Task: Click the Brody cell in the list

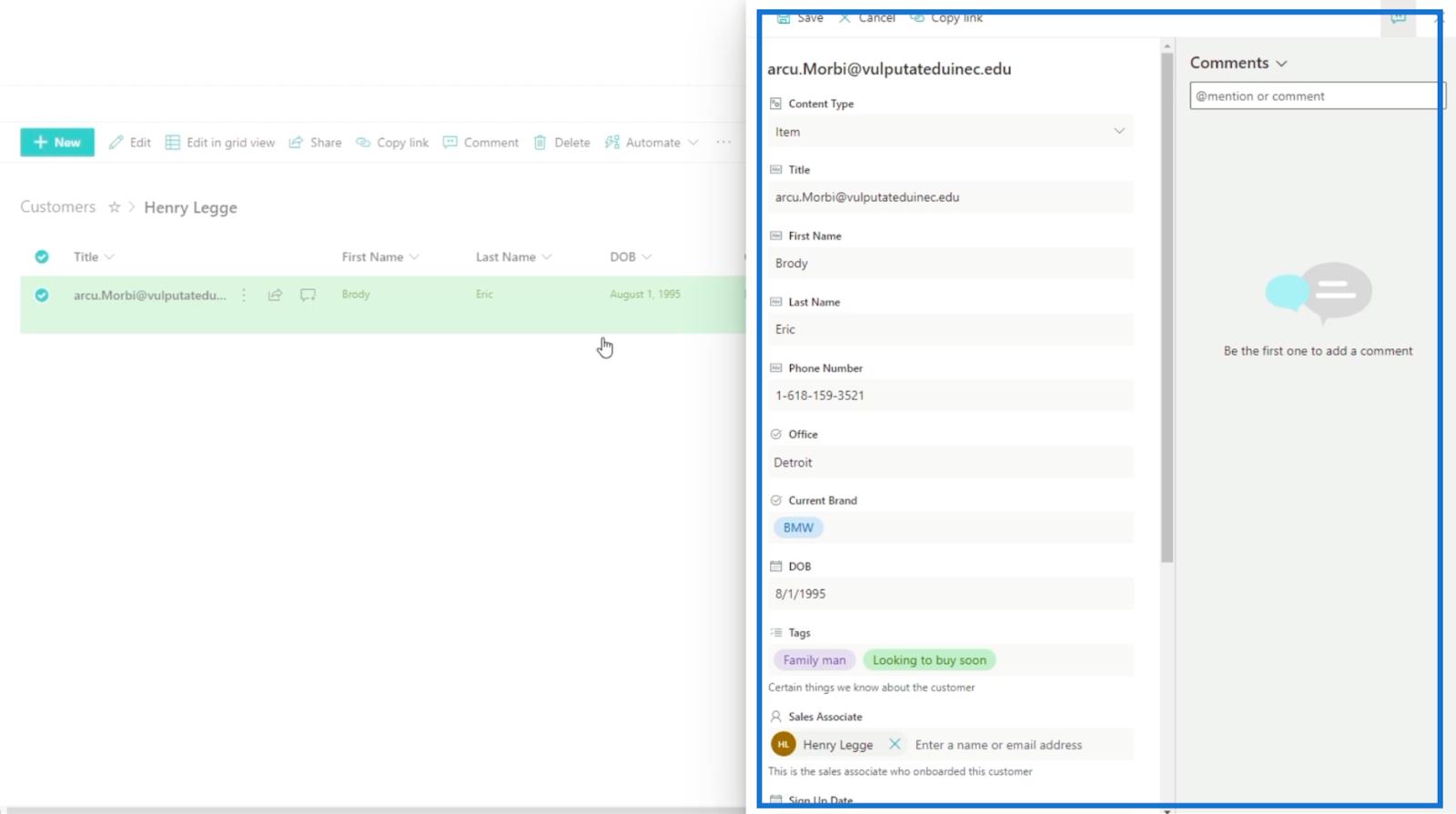Action: 356,294
